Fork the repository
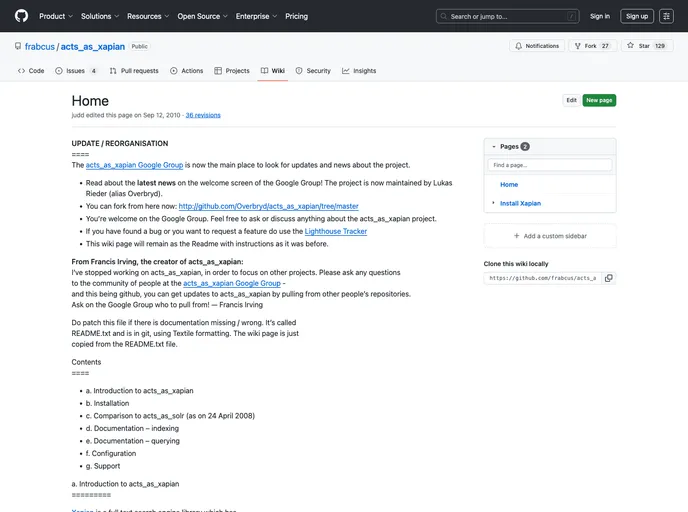This screenshot has width=688, height=512. [x=592, y=46]
